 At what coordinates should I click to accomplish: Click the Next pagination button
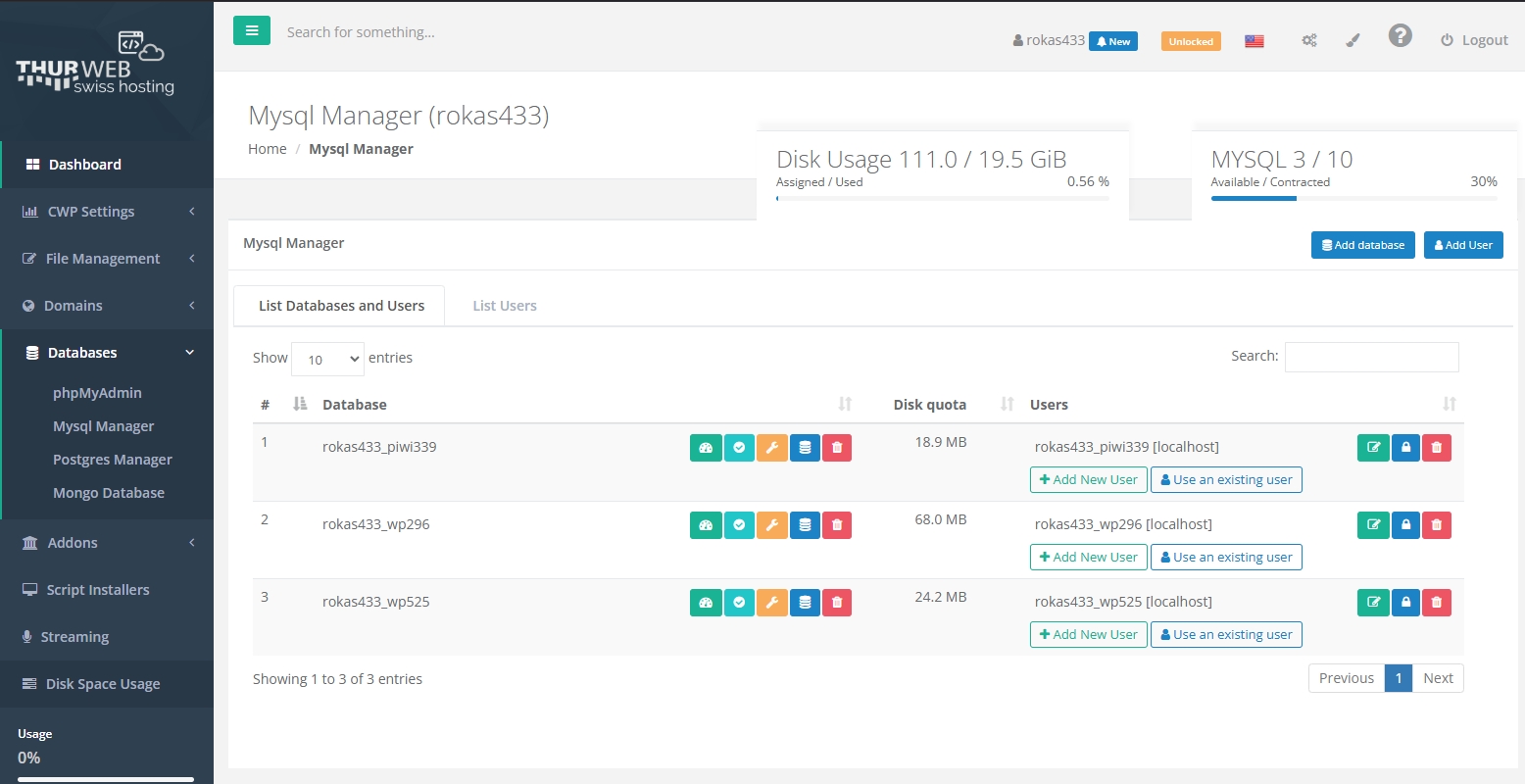click(1438, 678)
